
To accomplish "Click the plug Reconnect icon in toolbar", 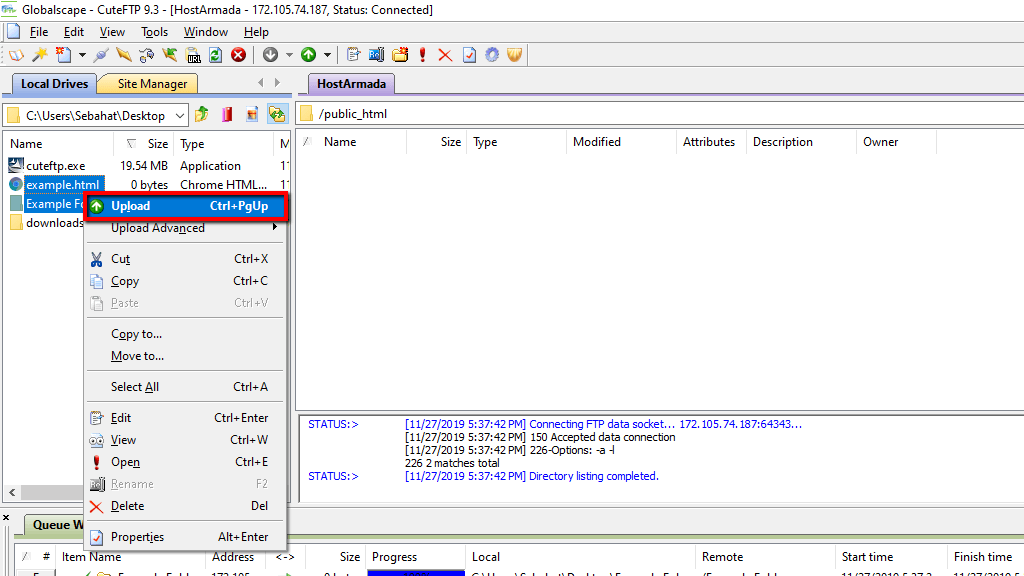I will pos(101,55).
